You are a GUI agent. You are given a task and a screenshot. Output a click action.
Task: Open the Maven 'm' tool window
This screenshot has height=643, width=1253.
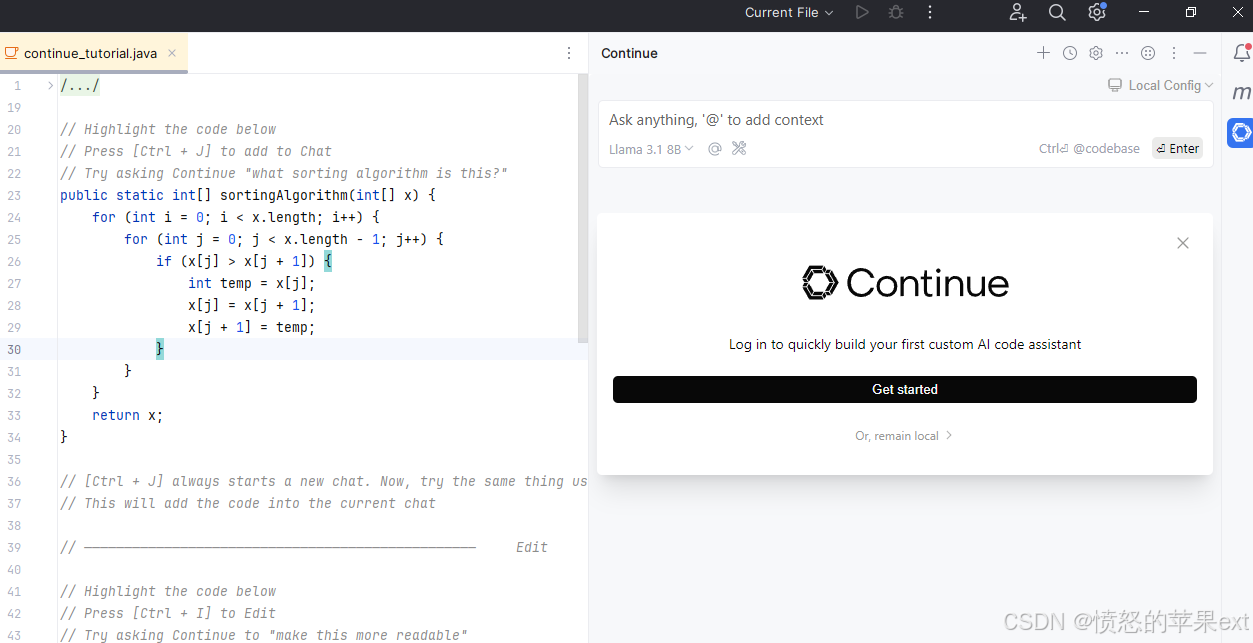1241,92
